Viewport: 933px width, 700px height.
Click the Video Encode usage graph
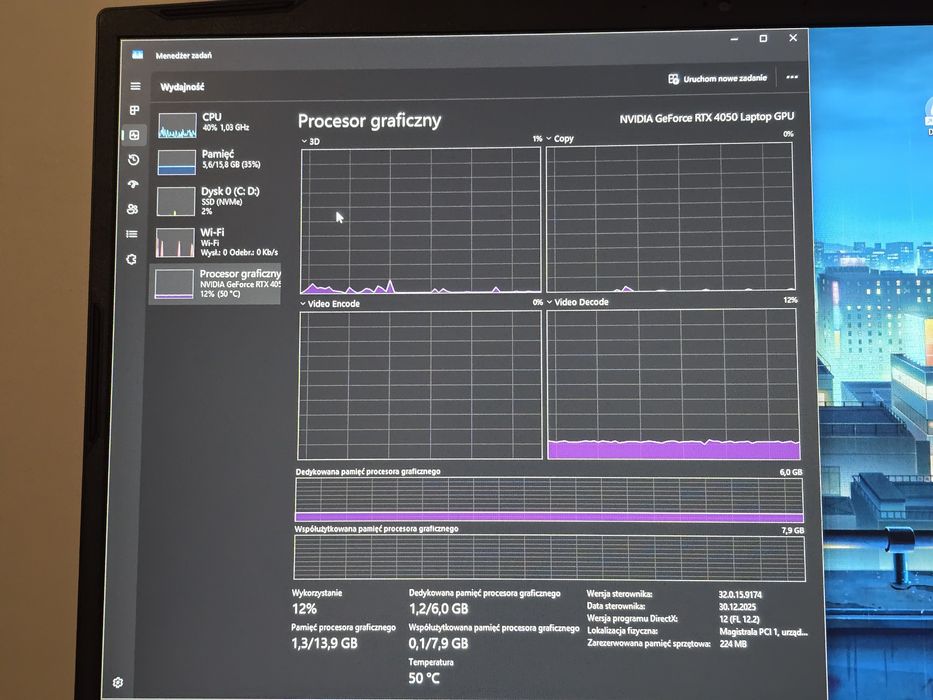pyautogui.click(x=419, y=385)
